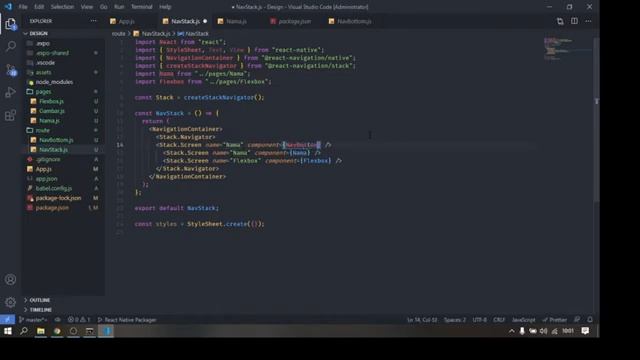This screenshot has width=640, height=360.
Task: Expand the .vscode folder
Action: pos(45,63)
